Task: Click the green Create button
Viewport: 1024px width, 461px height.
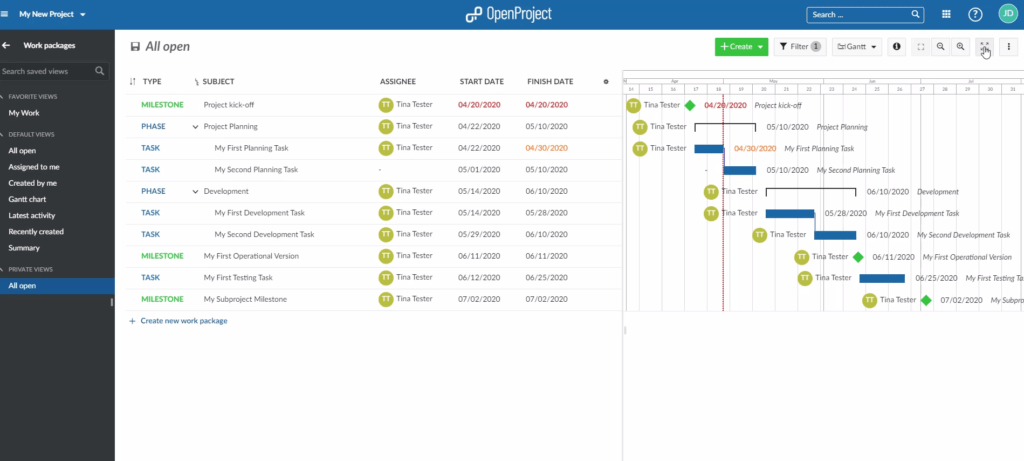Action: (x=741, y=47)
